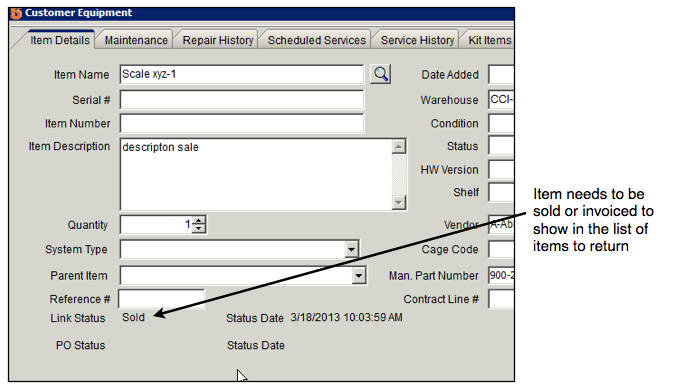Switch to the Maintenance tab
Viewport: 686px width, 389px height.
pos(136,40)
